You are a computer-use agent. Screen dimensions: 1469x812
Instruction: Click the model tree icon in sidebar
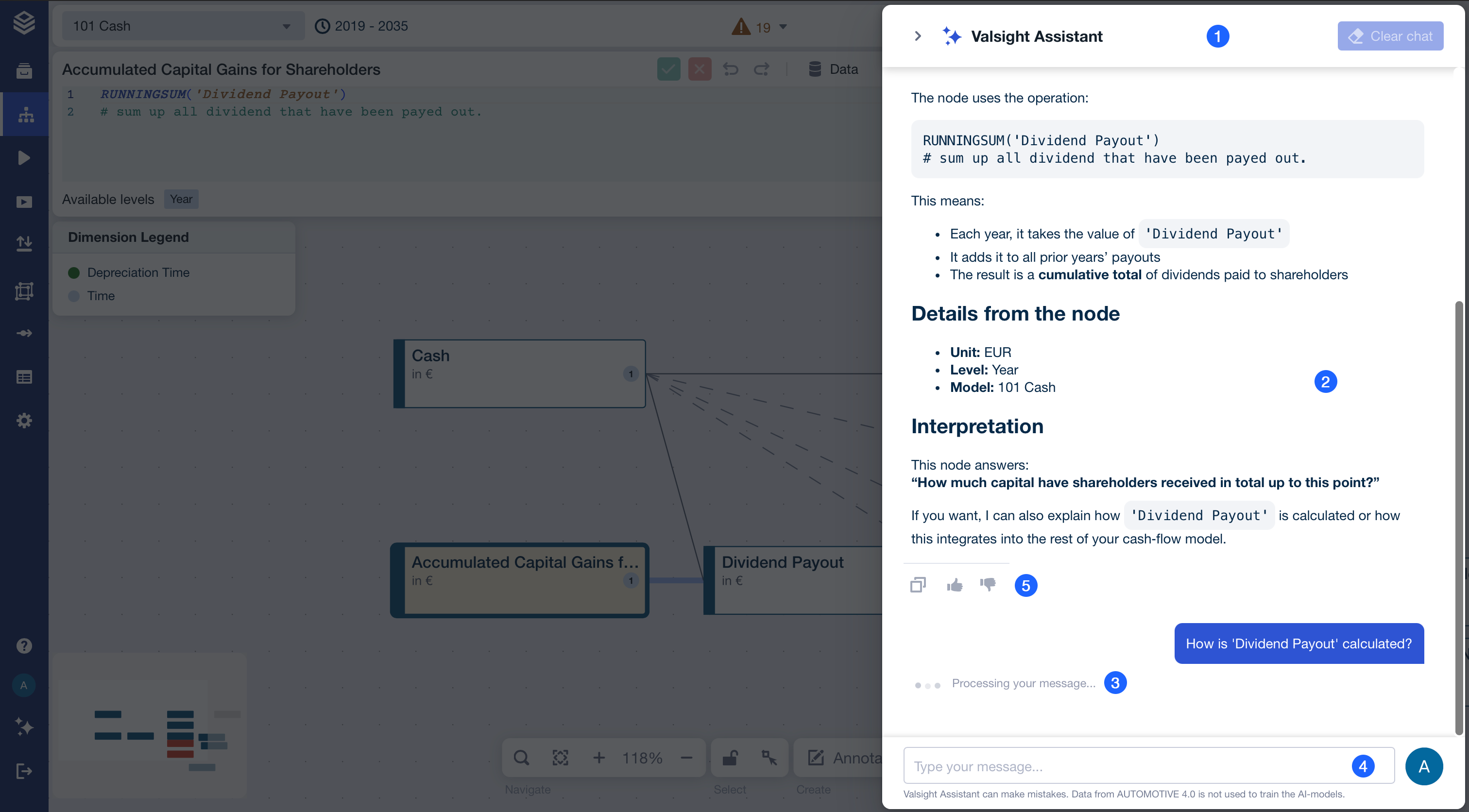pos(25,115)
